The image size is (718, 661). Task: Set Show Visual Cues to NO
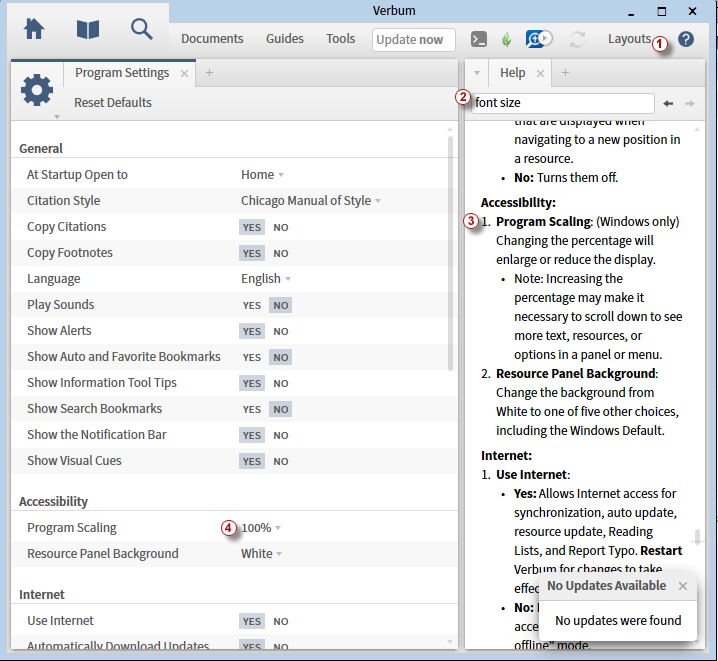click(x=281, y=461)
